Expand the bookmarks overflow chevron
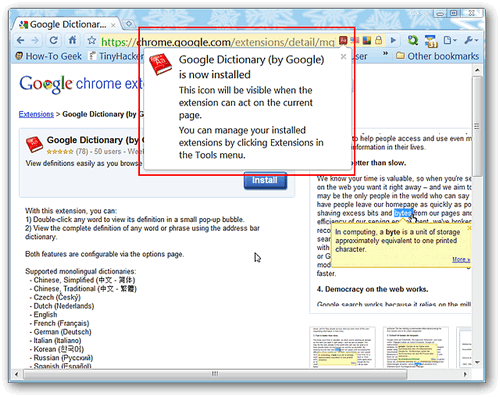 [385, 53]
